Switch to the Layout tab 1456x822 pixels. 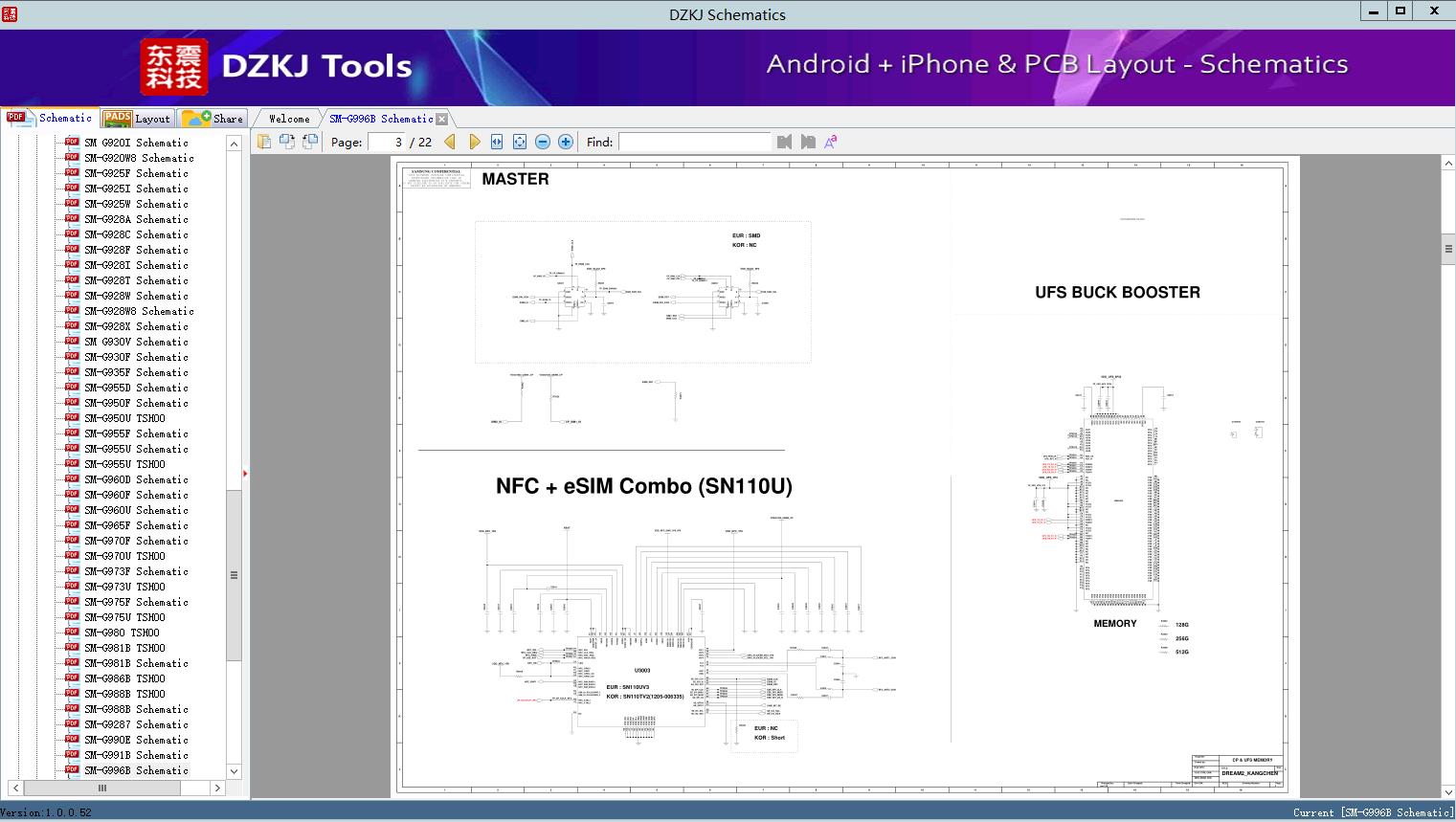[x=137, y=119]
